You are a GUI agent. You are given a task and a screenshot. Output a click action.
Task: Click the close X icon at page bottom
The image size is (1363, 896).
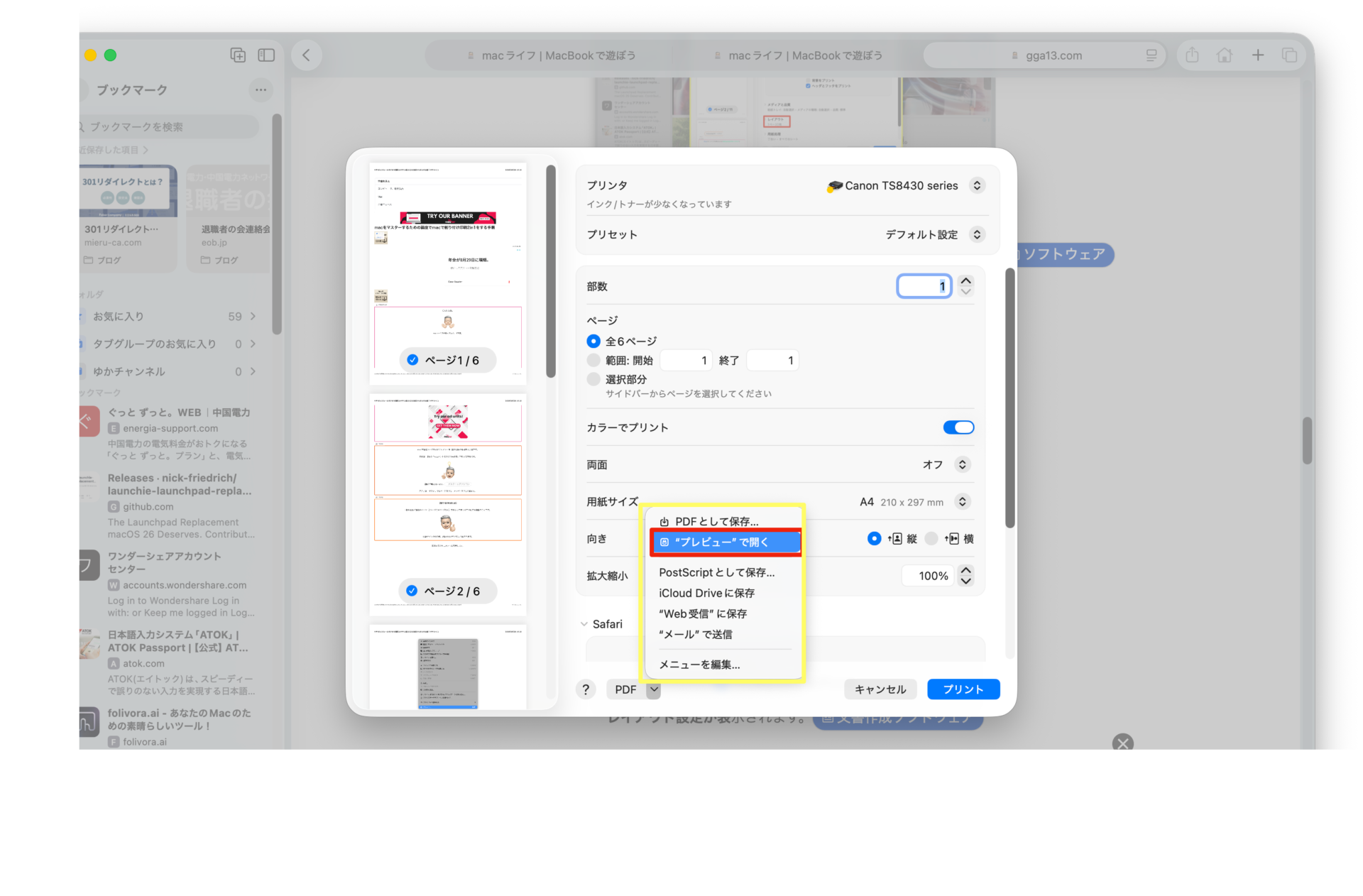coord(1123,743)
